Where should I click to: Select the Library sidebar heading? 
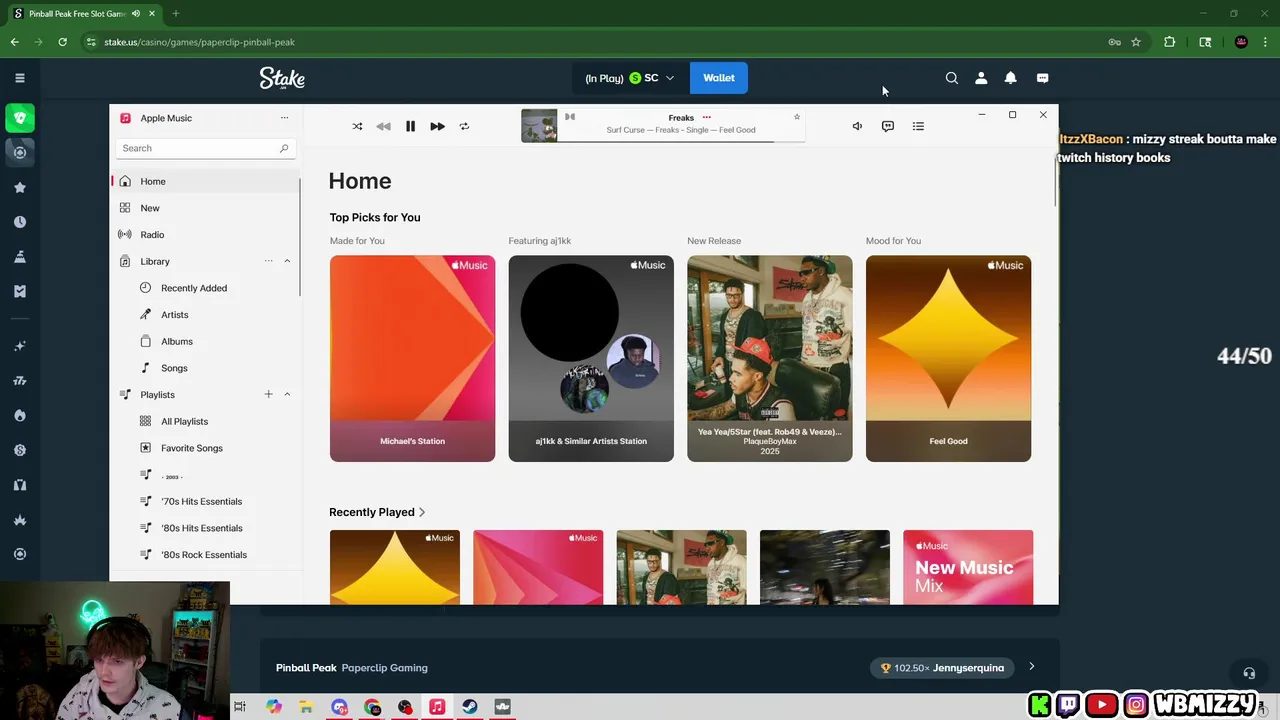click(155, 261)
